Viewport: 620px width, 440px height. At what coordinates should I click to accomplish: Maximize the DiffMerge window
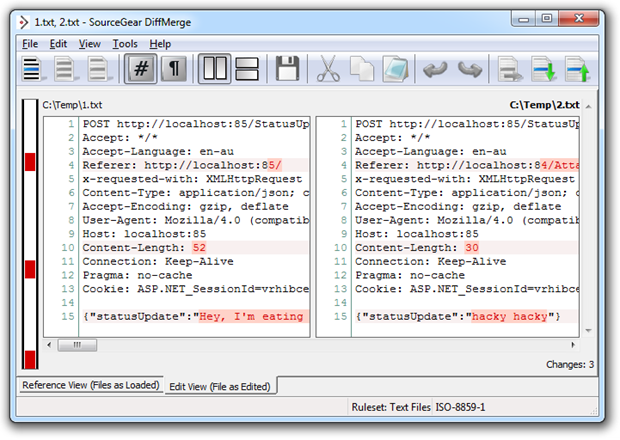(x=547, y=19)
